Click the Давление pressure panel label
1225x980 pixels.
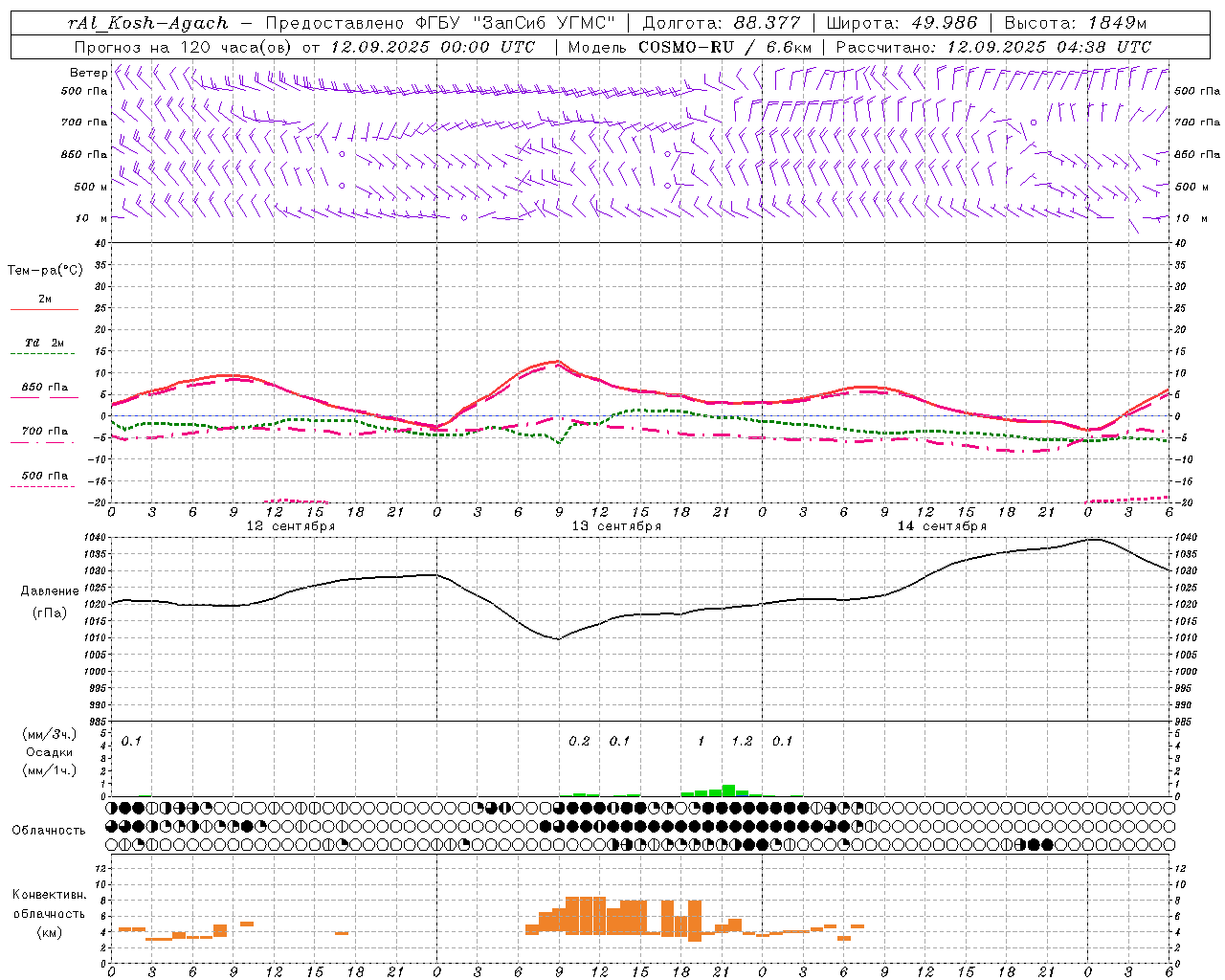coord(50,591)
